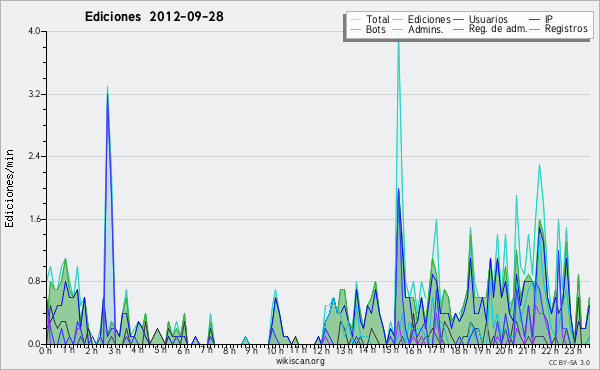Click the Bots orange legend line
600x370 pixels.
pyautogui.click(x=355, y=29)
